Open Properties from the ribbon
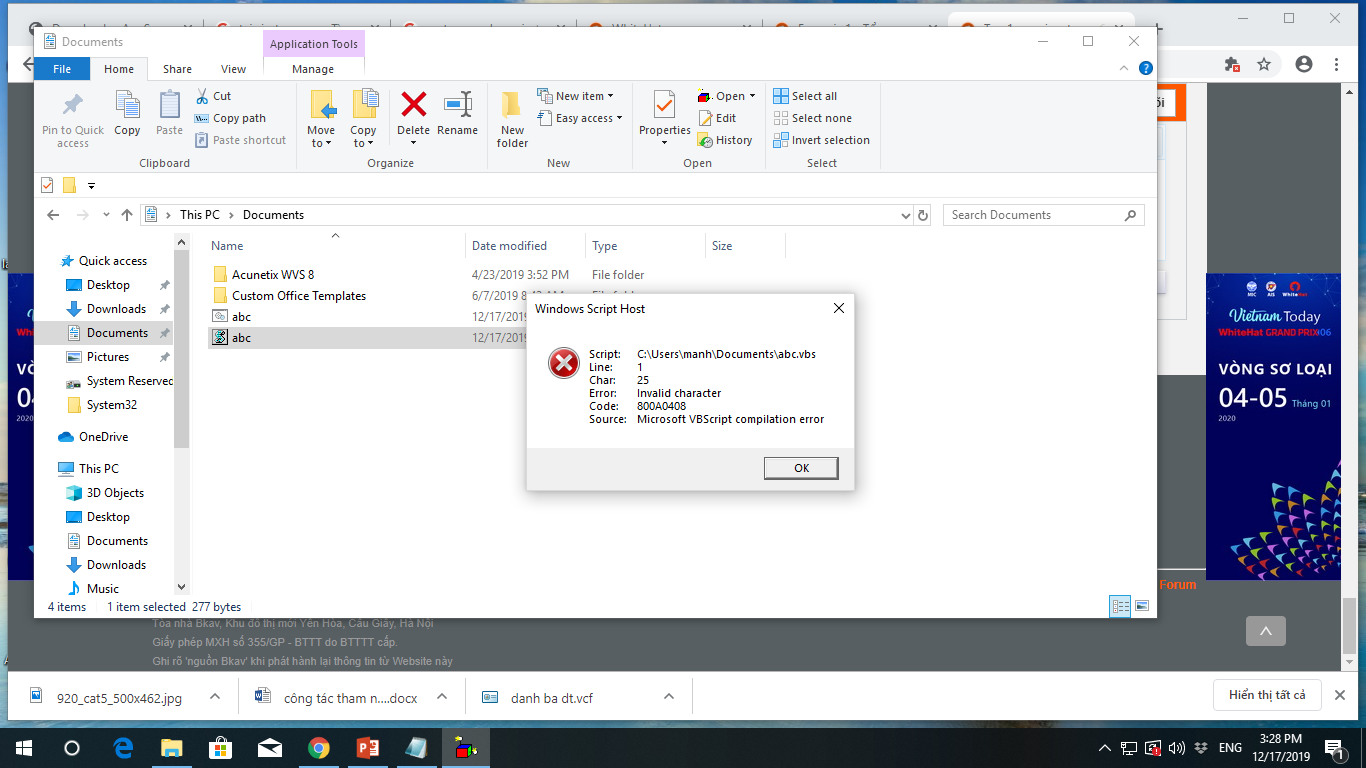Screen dimensions: 1366x768 pos(664,105)
